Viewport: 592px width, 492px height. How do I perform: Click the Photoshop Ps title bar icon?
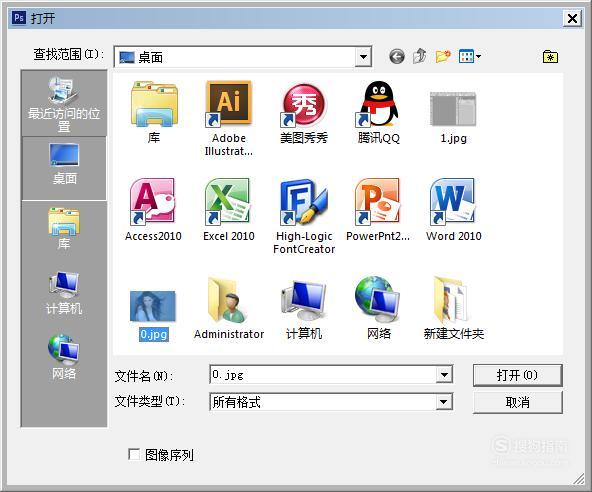(x=19, y=18)
